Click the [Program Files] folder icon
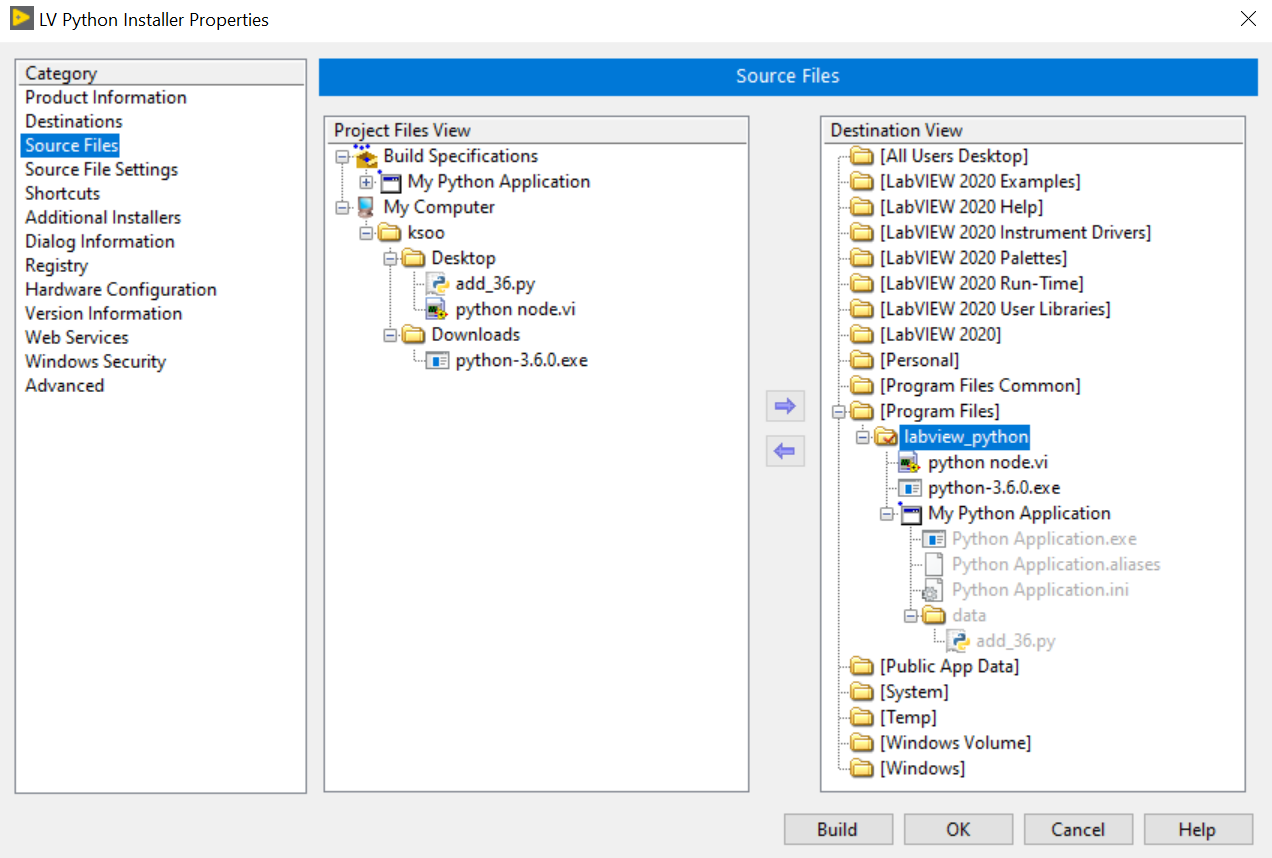Screen dimensions: 1272x858 (x=861, y=411)
